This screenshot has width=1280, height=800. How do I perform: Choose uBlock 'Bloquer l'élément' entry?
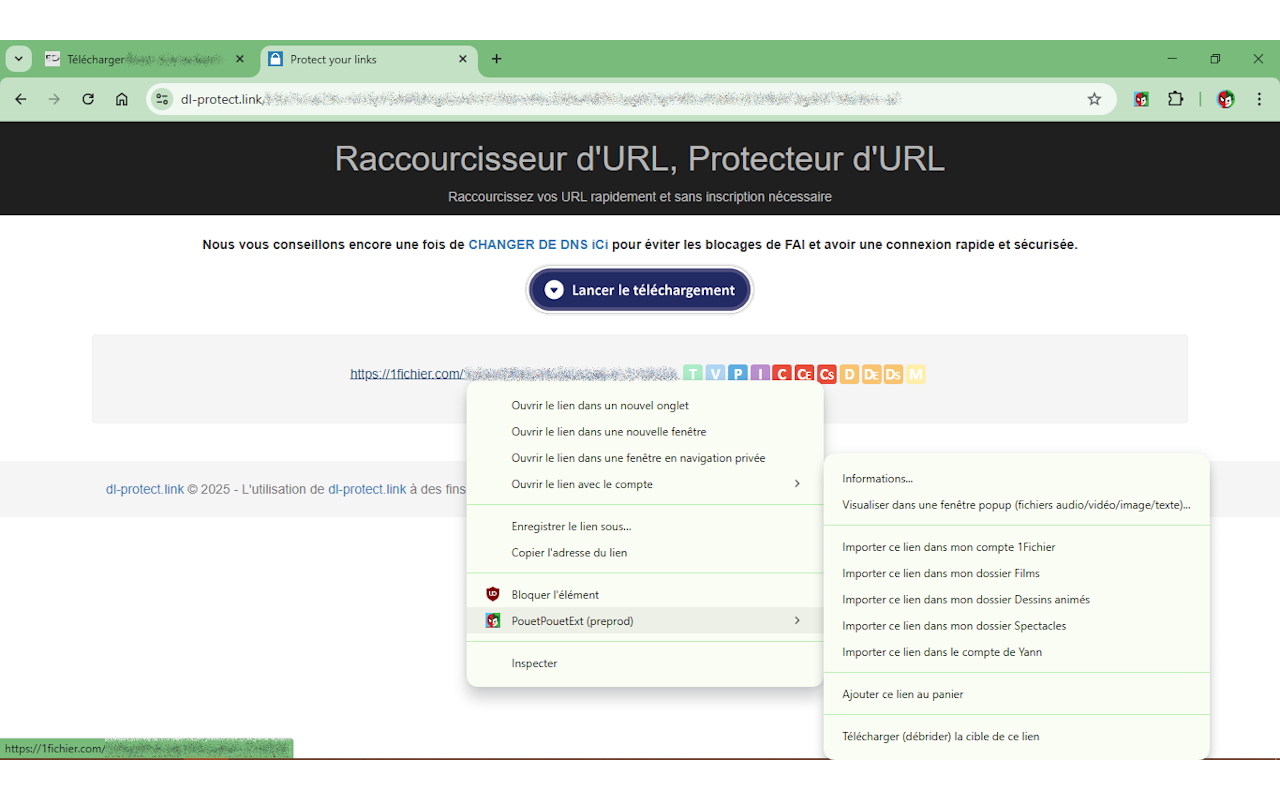coord(645,594)
